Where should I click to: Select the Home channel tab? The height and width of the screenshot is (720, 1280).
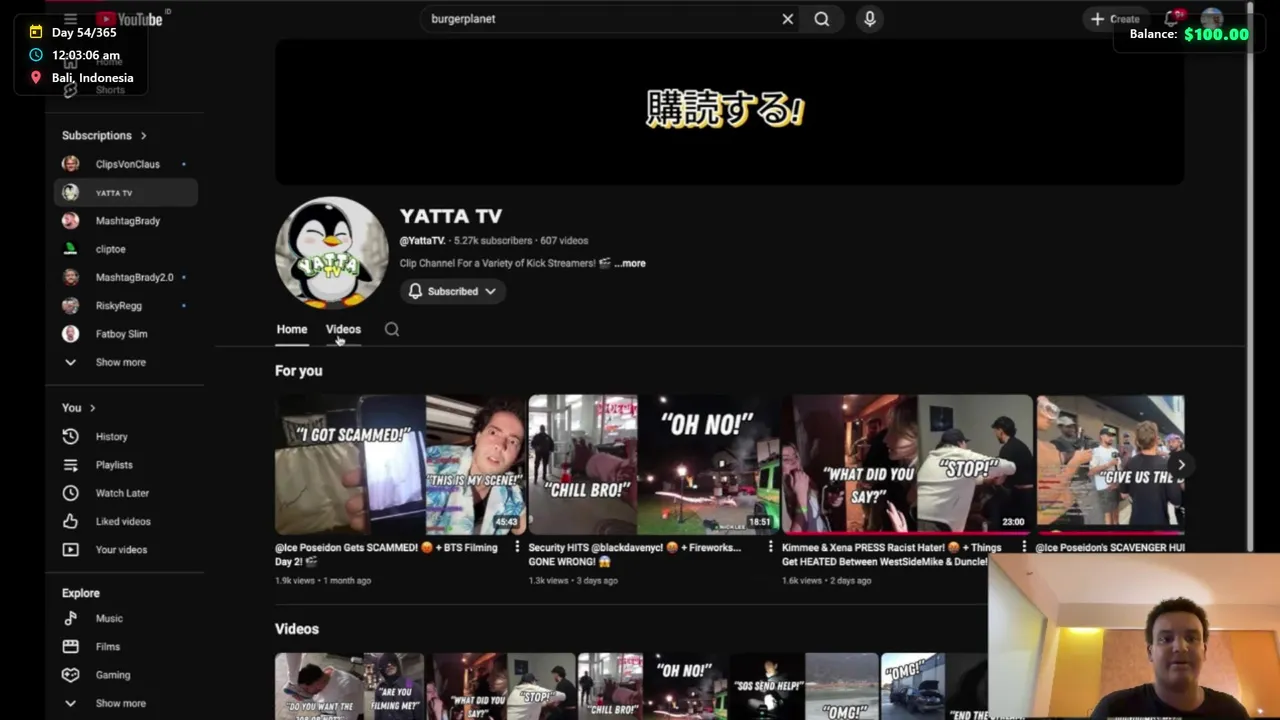[292, 329]
